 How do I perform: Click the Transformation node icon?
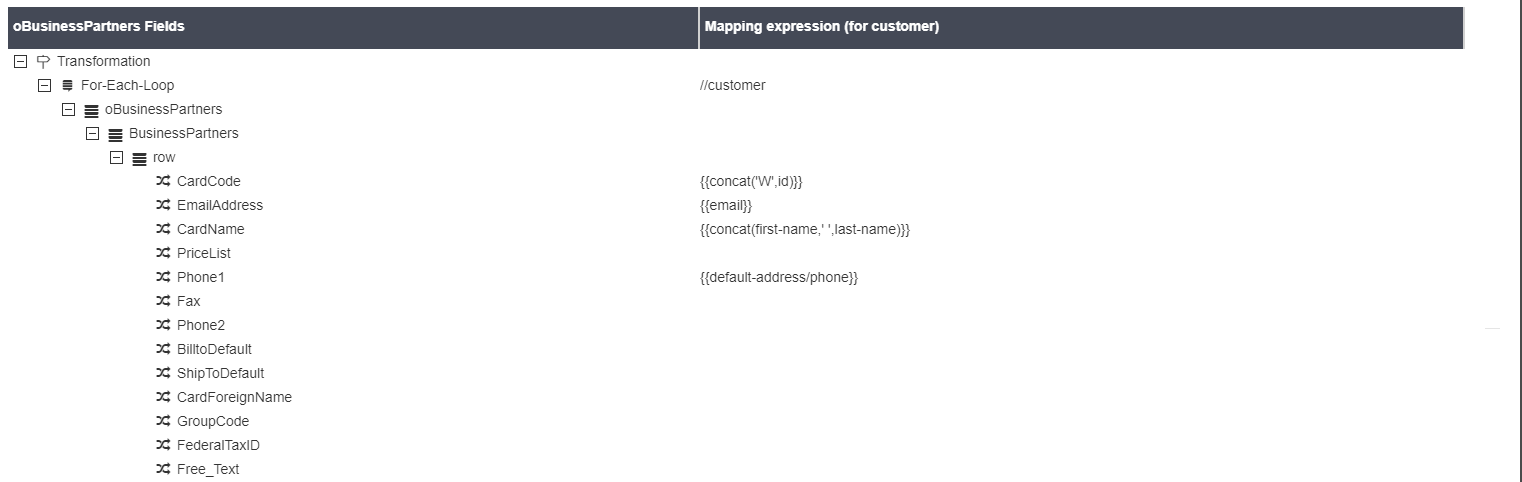pos(43,61)
